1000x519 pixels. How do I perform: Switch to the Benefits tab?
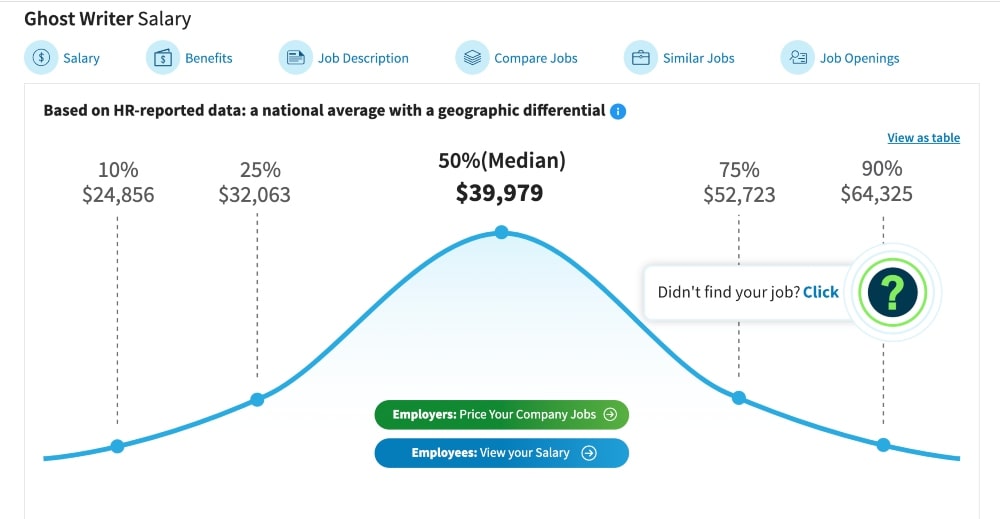point(208,58)
